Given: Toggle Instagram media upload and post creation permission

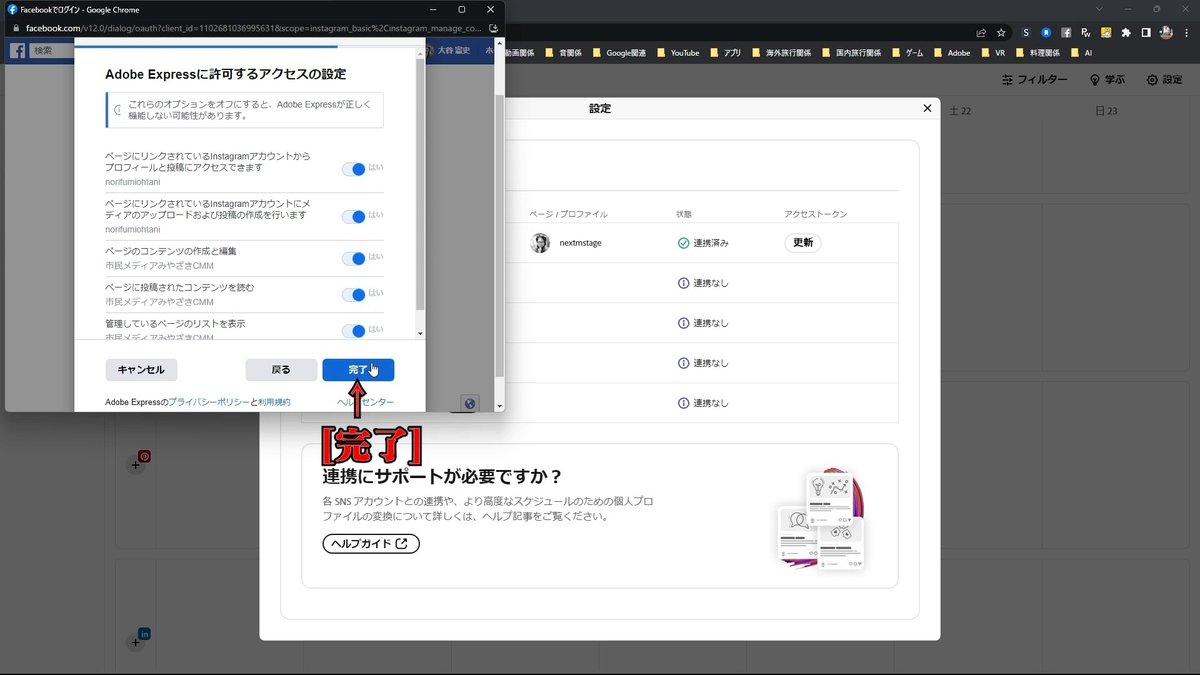Looking at the screenshot, I should [x=354, y=217].
